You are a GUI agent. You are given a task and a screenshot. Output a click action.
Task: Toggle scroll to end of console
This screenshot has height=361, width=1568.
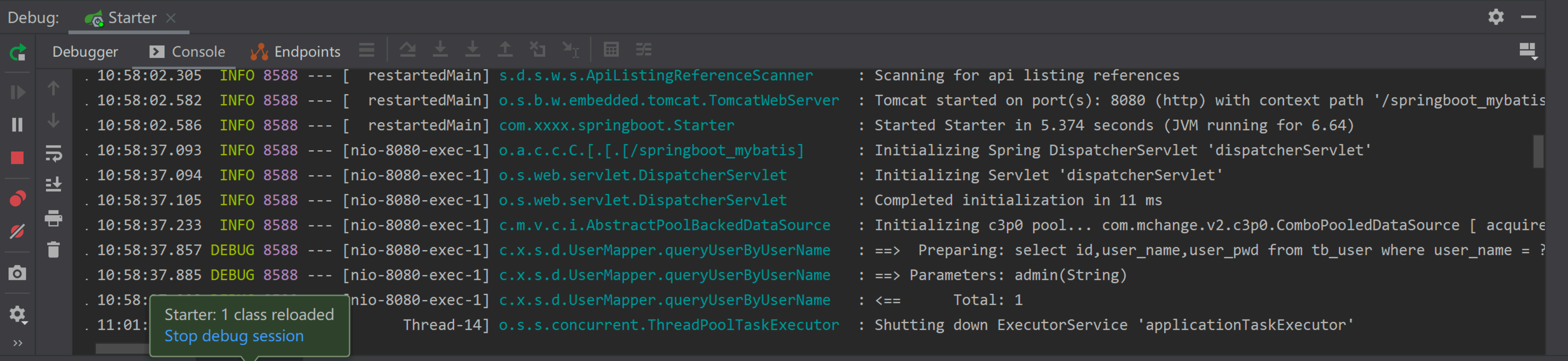point(53,184)
